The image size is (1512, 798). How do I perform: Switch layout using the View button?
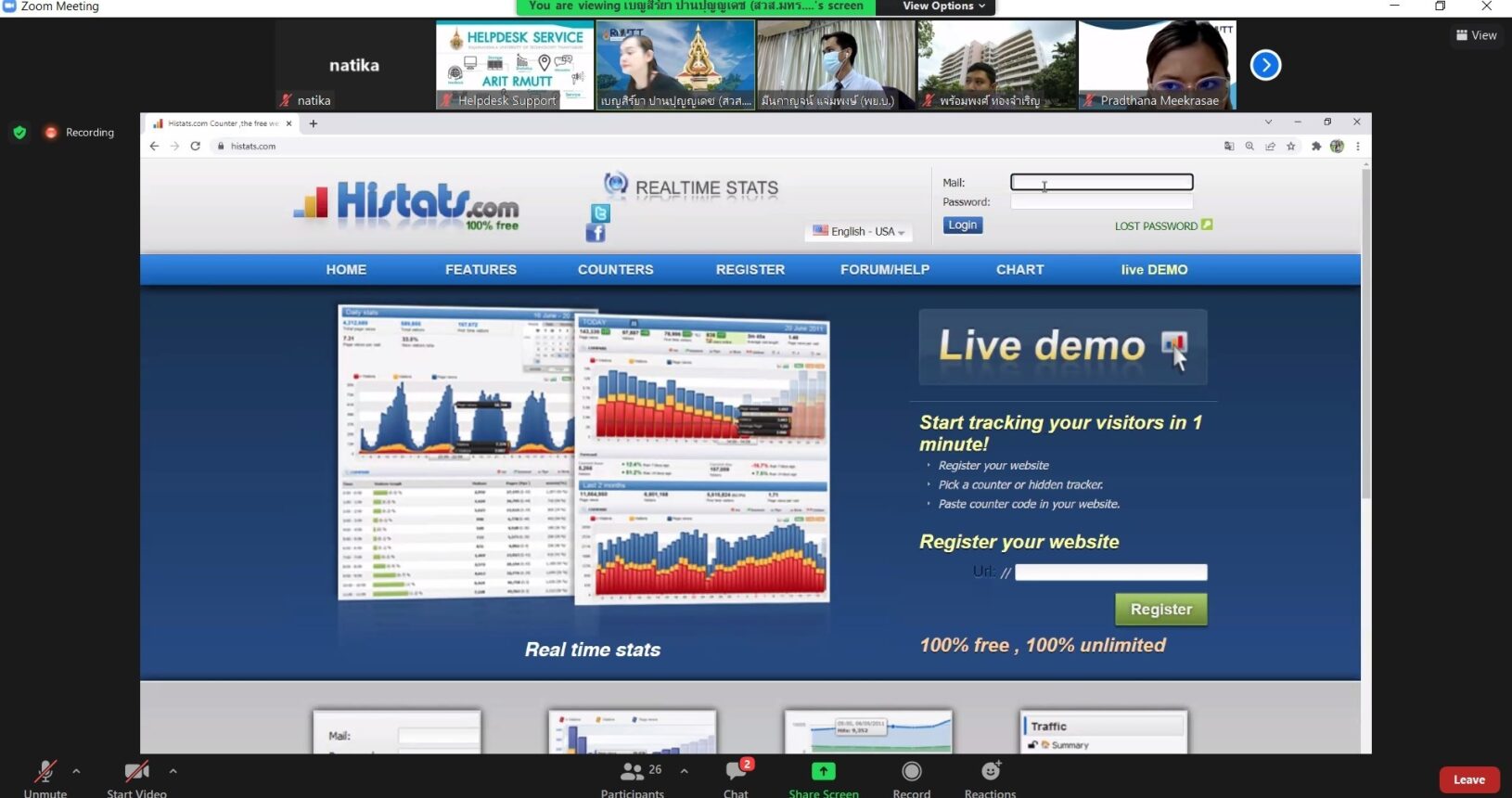pyautogui.click(x=1477, y=35)
